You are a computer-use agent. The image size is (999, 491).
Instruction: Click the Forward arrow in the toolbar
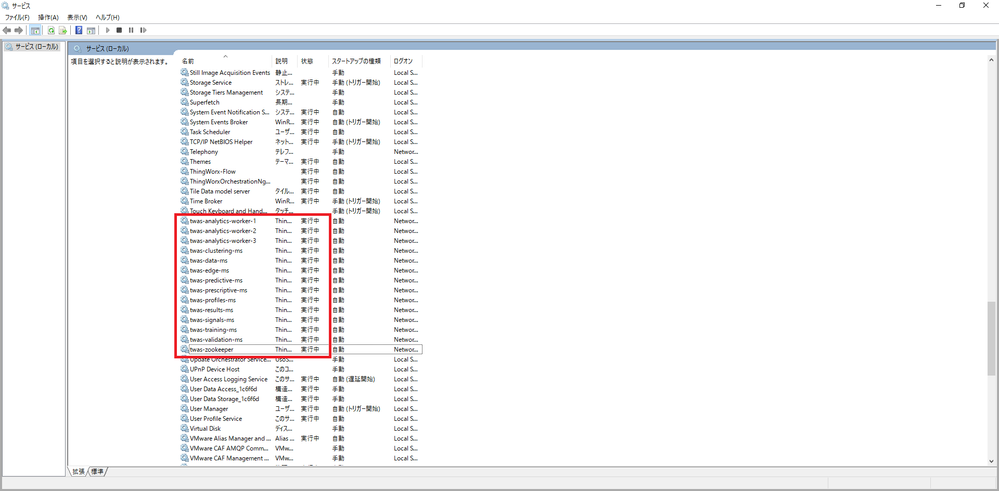[x=18, y=30]
